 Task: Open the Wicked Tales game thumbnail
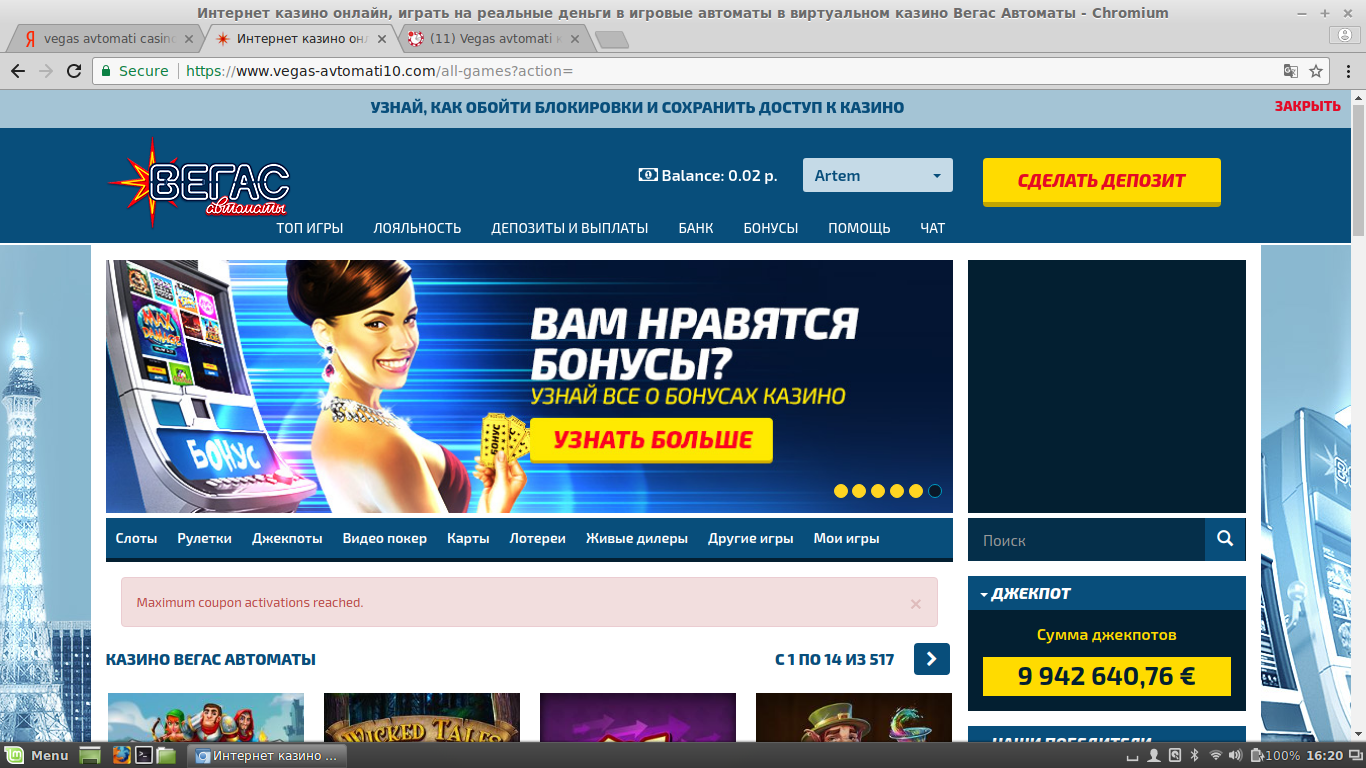(422, 717)
